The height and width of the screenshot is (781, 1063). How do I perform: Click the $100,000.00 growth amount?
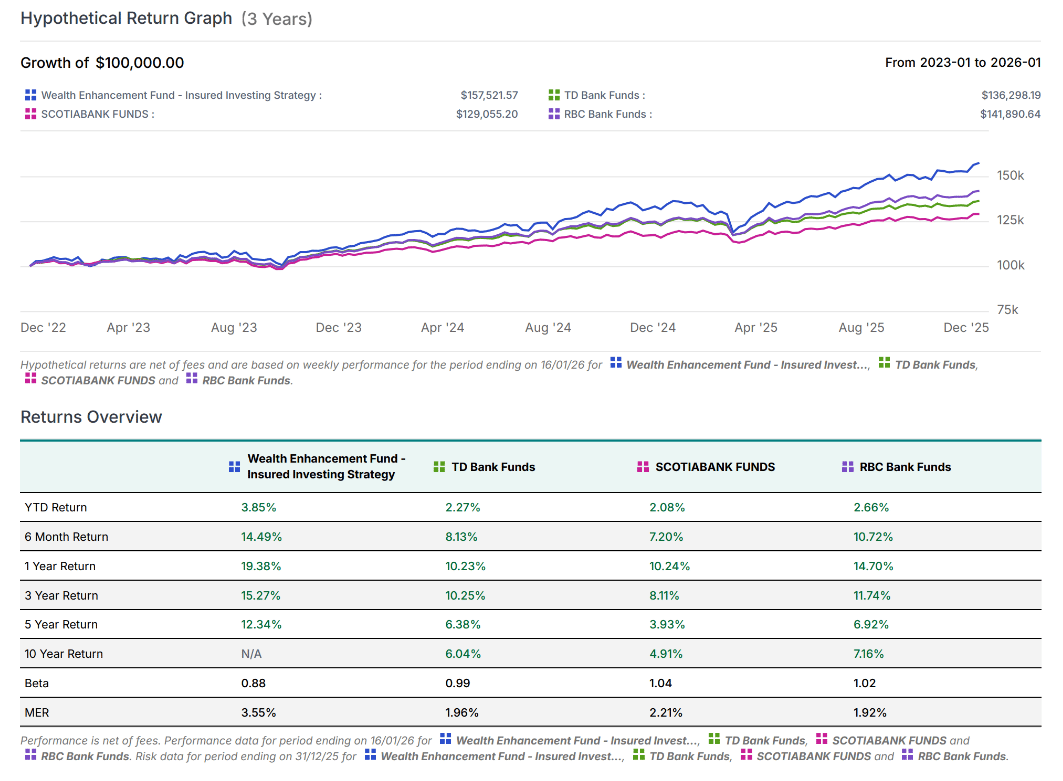(140, 63)
